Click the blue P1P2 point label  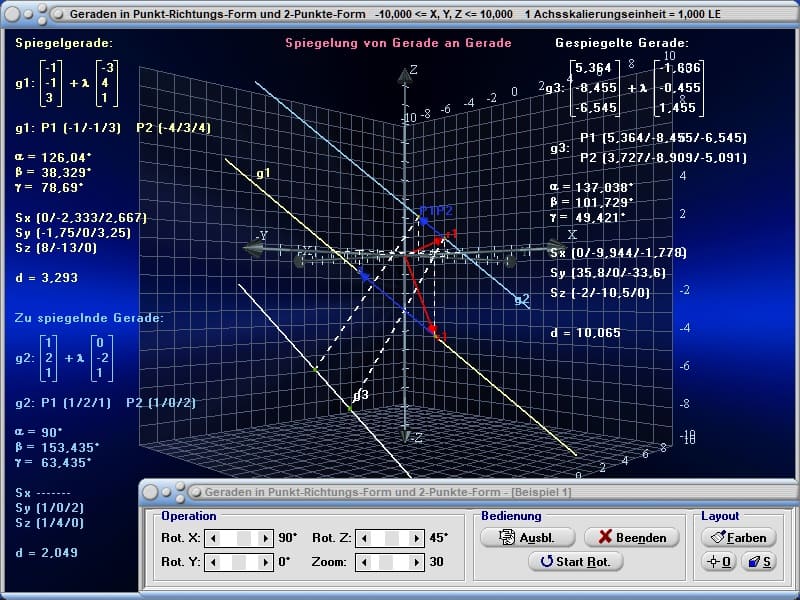pos(436,210)
